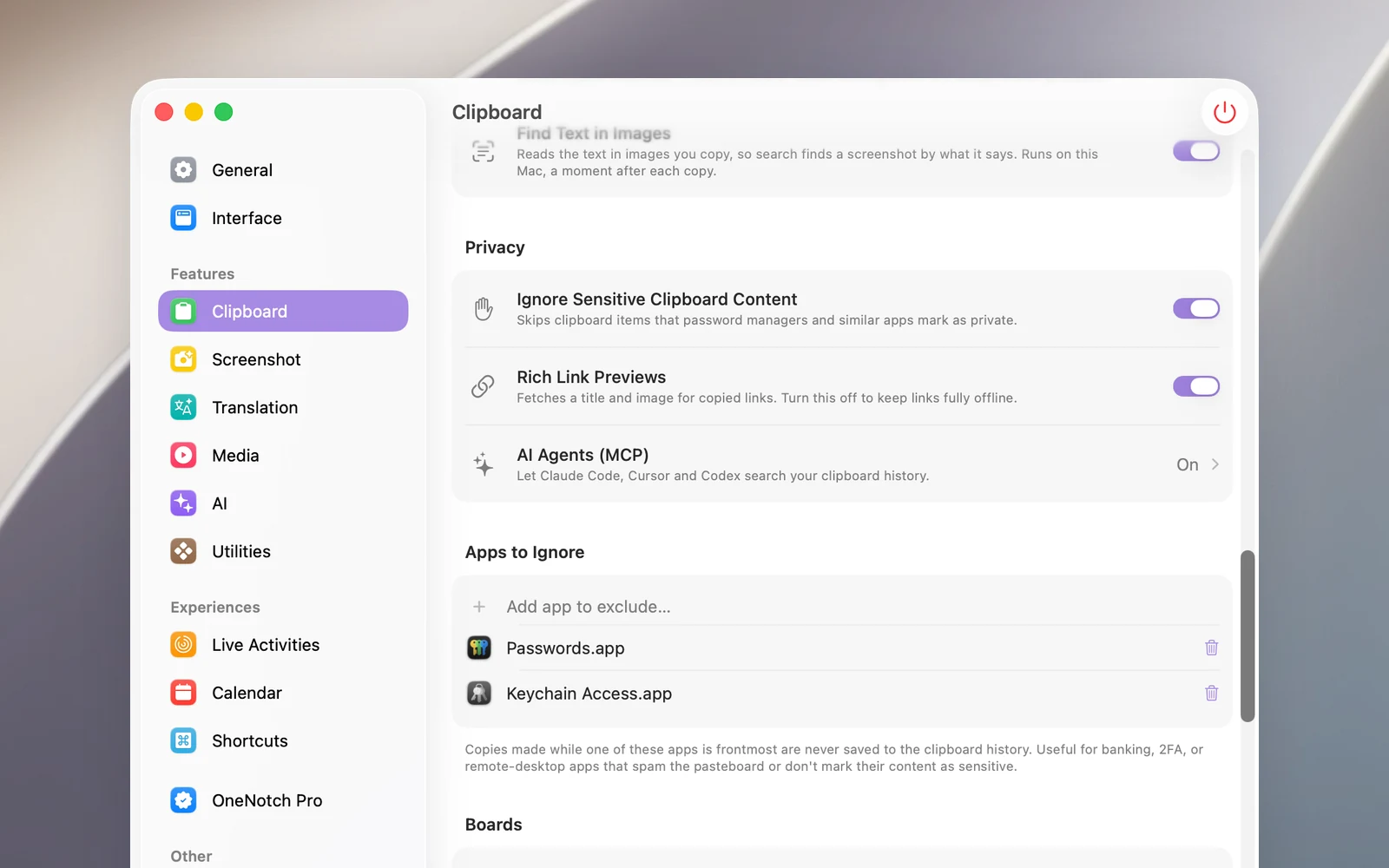This screenshot has height=868, width=1389.
Task: Delete Passwords.app using its trash icon
Action: pyautogui.click(x=1212, y=648)
